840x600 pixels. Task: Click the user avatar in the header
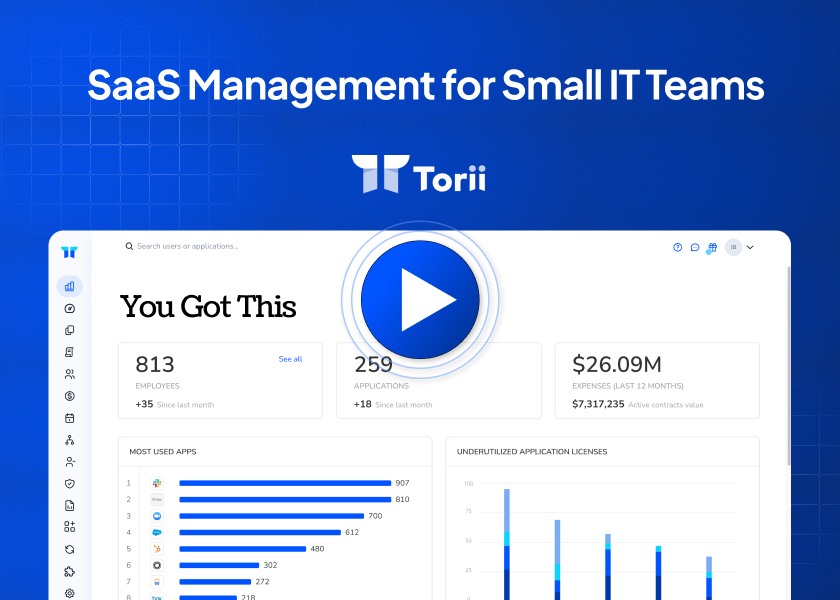pos(733,247)
